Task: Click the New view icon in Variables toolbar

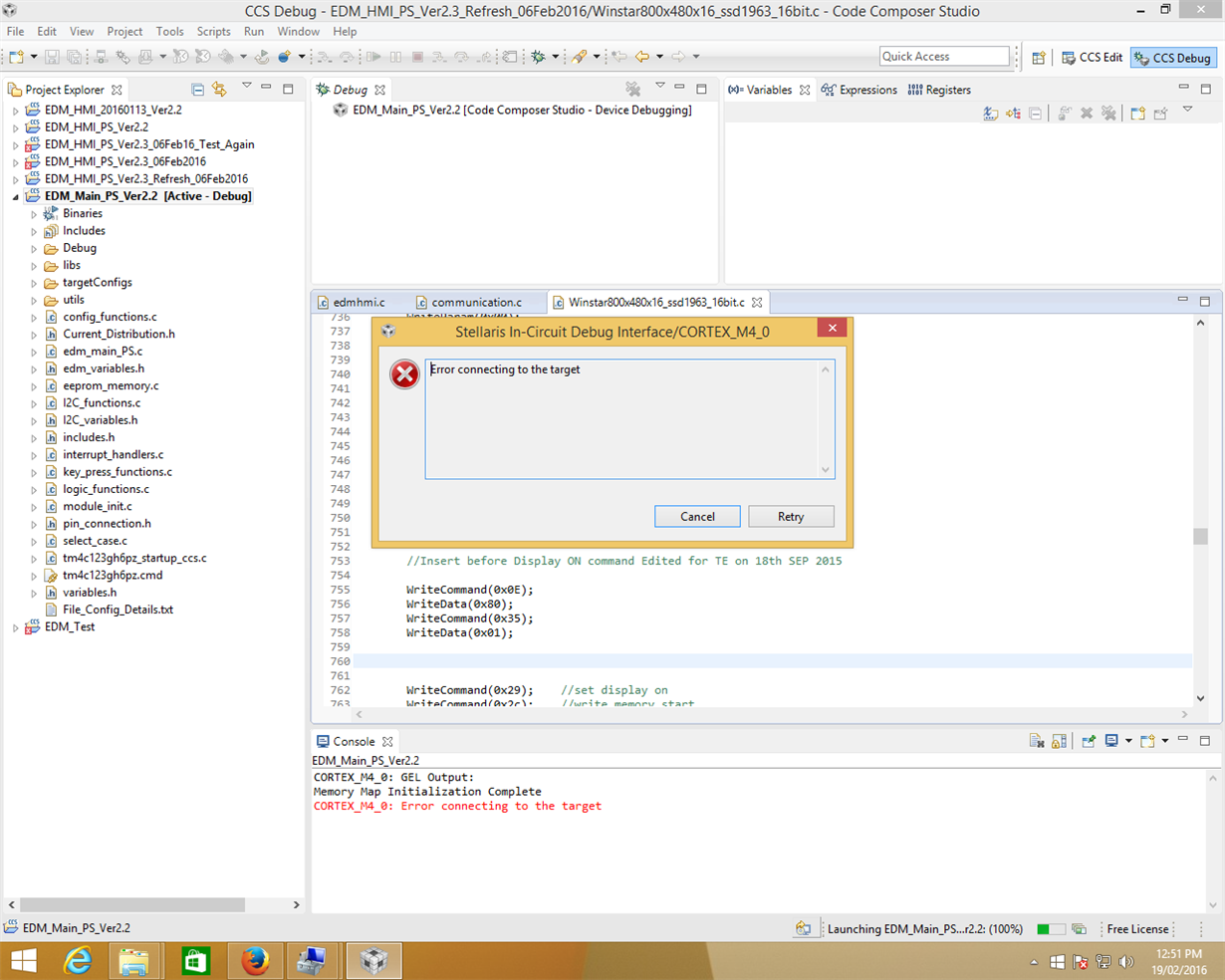Action: pyautogui.click(x=1137, y=114)
